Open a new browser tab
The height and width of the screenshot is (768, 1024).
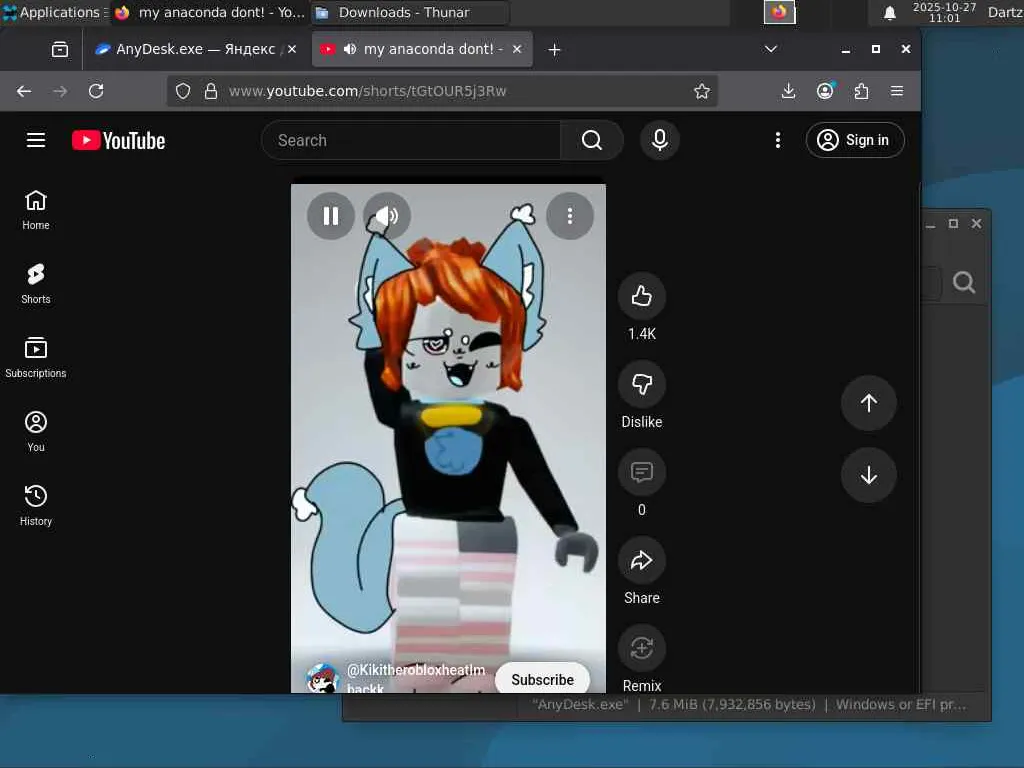554,50
